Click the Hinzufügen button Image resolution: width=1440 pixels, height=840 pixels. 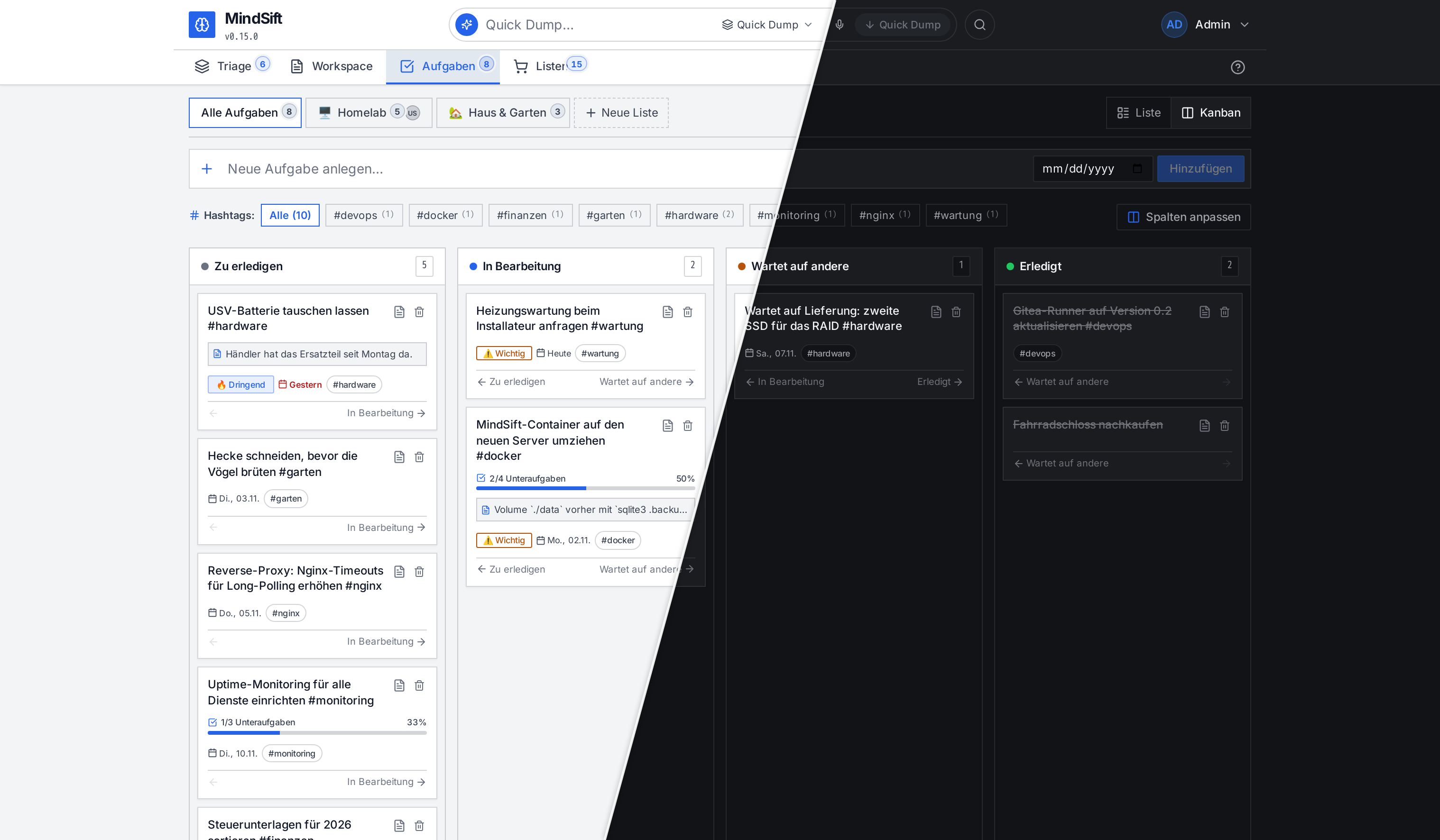(1200, 168)
